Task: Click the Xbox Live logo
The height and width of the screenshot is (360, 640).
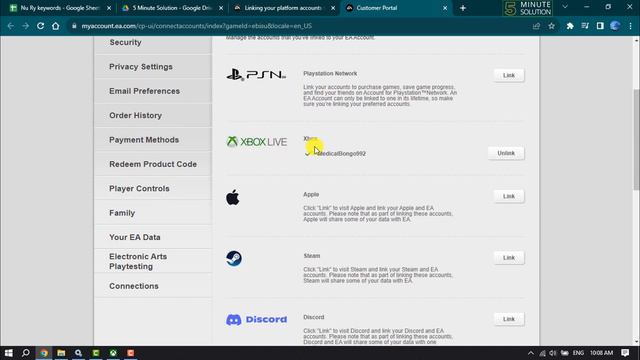Action: point(256,142)
